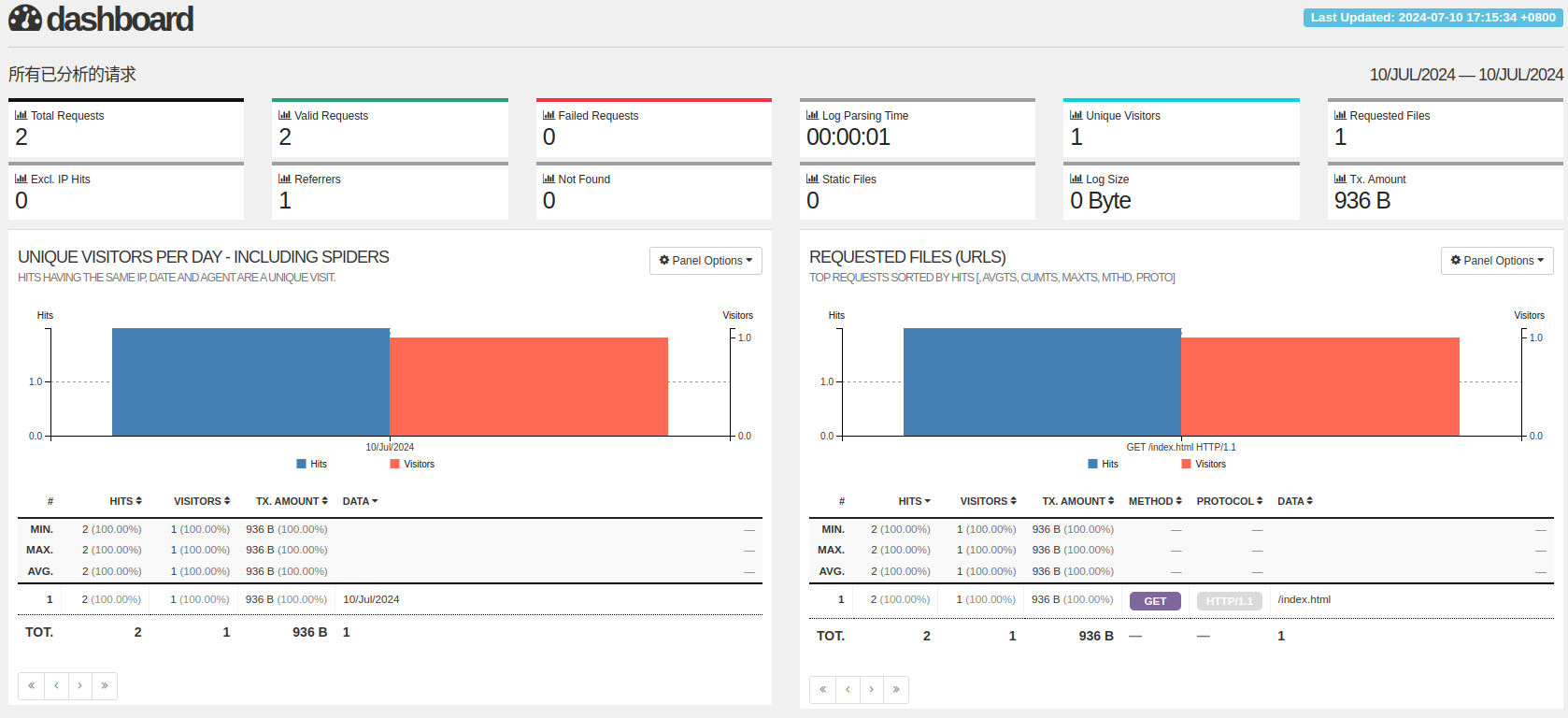Click the HTTP/1.1 protocol badge
The image size is (1568, 718).
[x=1230, y=601]
